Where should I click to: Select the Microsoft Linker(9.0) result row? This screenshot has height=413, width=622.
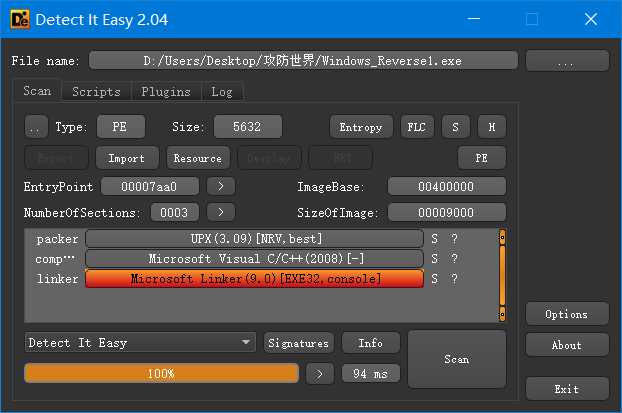click(x=255, y=279)
